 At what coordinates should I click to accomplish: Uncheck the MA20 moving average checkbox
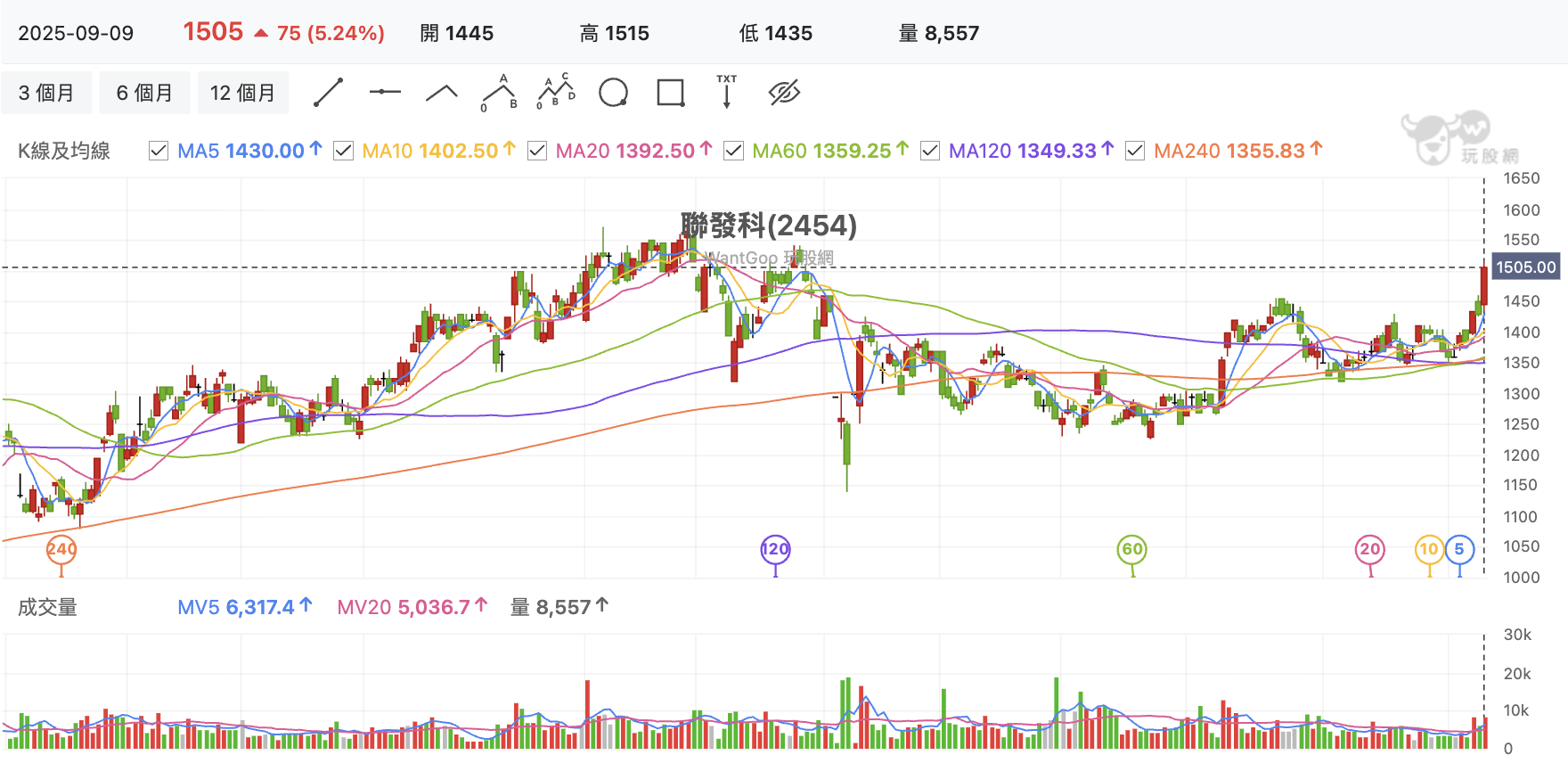tap(537, 152)
